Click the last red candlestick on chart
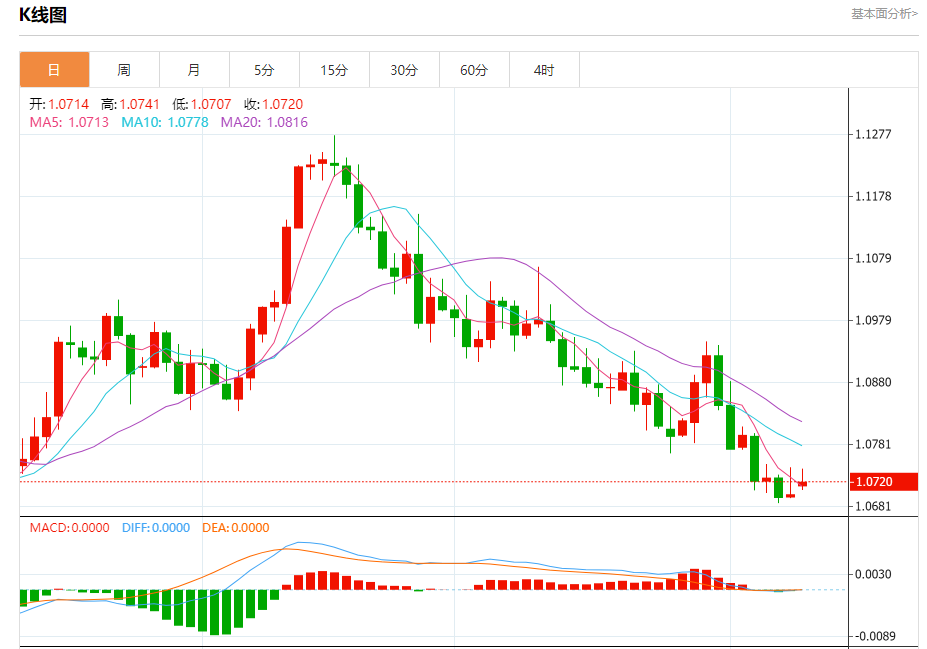Viewport: 927px width, 649px height. 802,483
